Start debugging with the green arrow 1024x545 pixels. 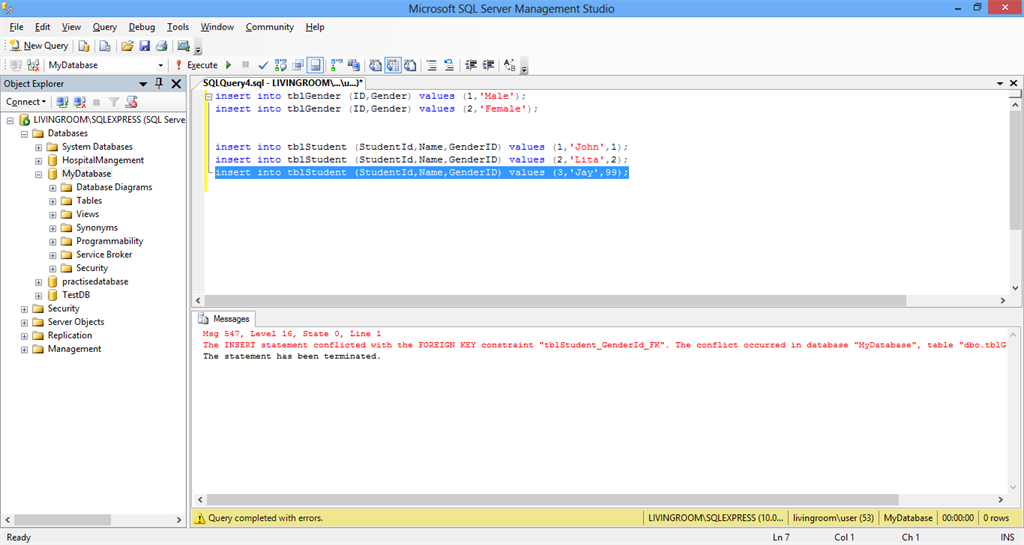click(x=229, y=65)
